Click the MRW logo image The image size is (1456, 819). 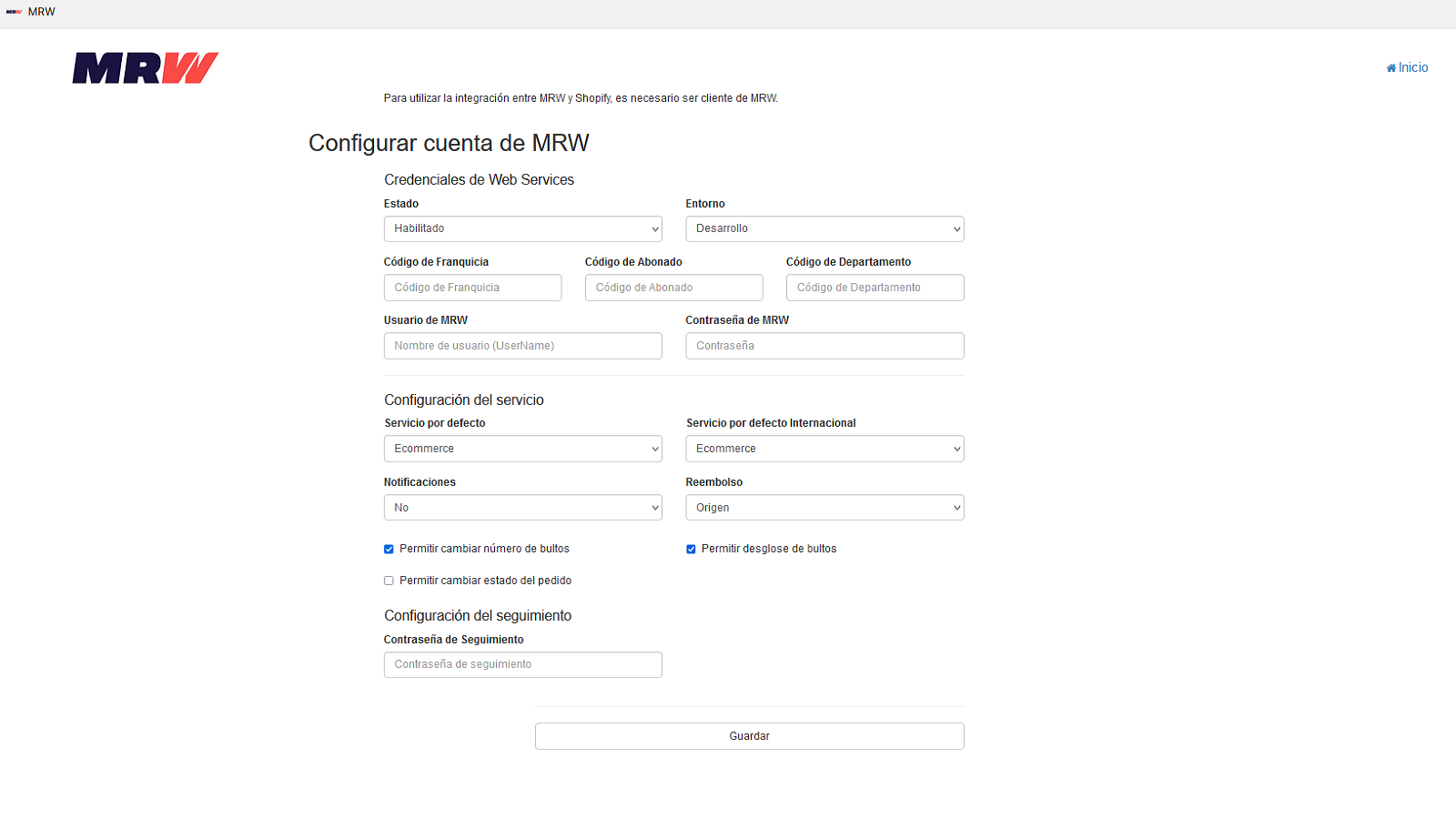pyautogui.click(x=146, y=68)
